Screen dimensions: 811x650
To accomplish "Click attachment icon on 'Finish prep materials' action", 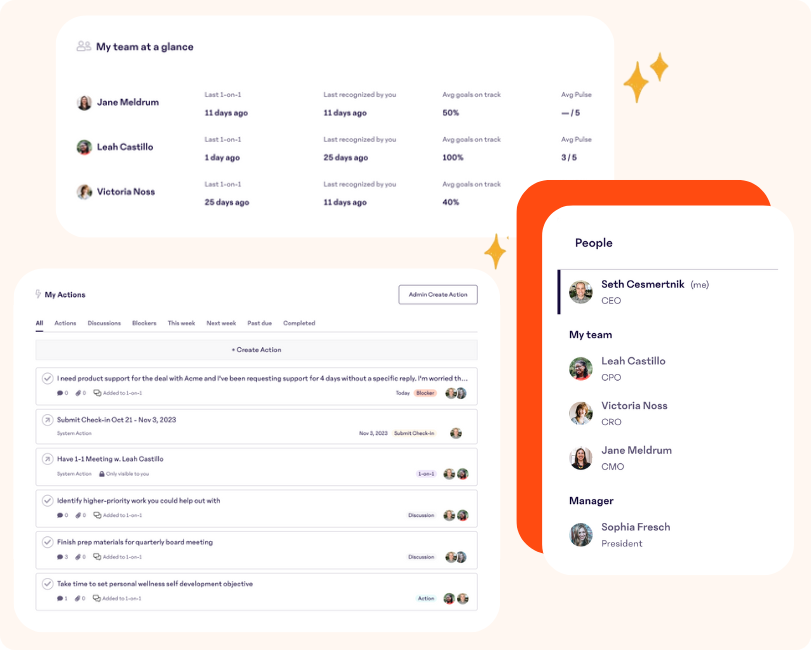I will (79, 557).
